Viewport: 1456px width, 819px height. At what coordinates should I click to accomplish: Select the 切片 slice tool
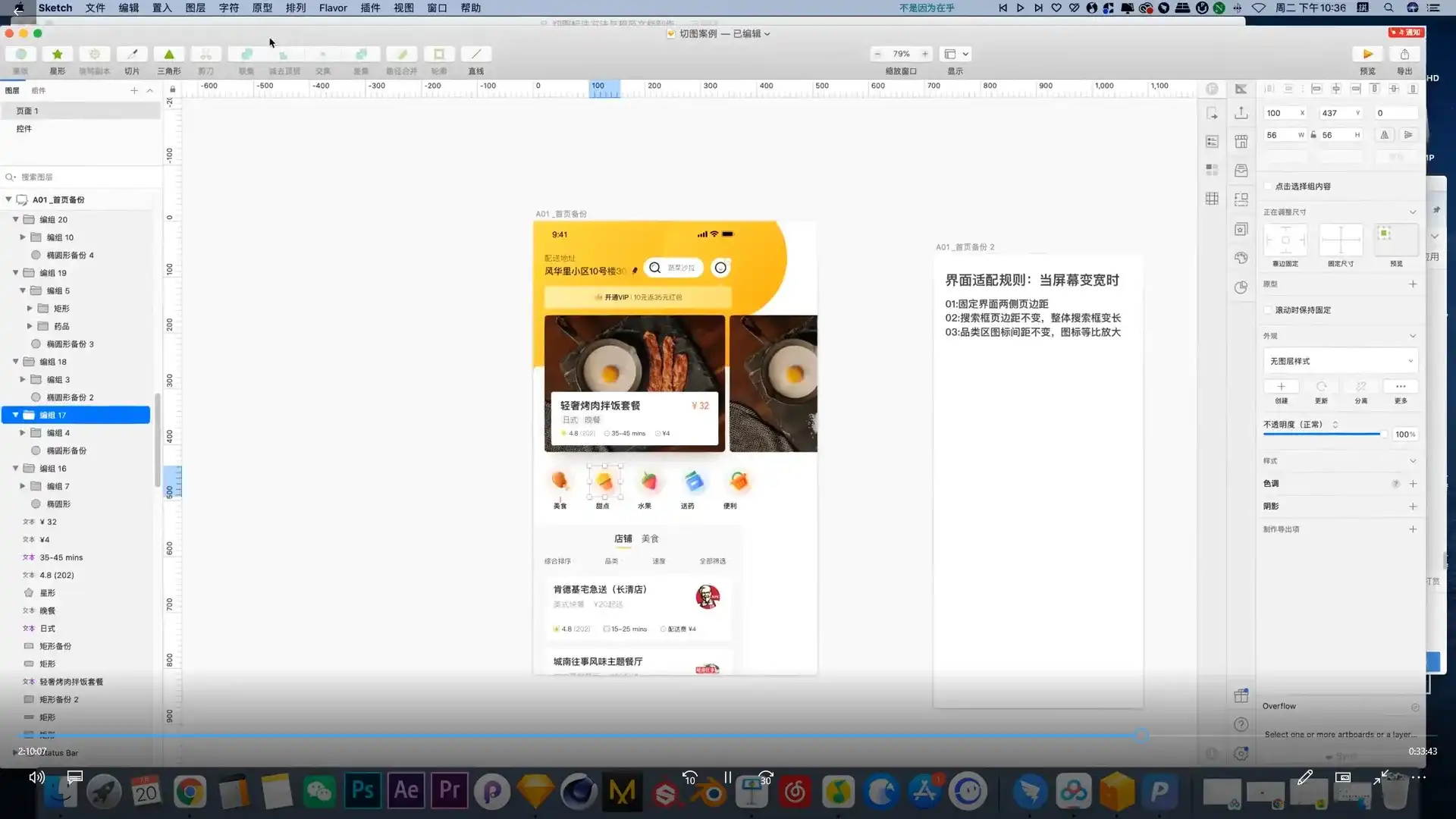132,54
